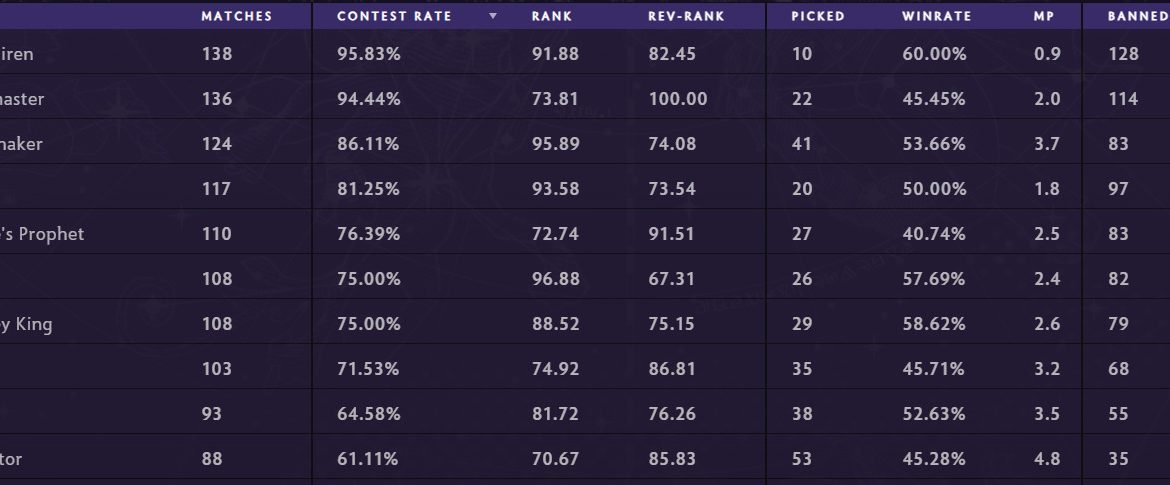
Task: Select the 95.83% contest rate cell
Action: (x=368, y=54)
